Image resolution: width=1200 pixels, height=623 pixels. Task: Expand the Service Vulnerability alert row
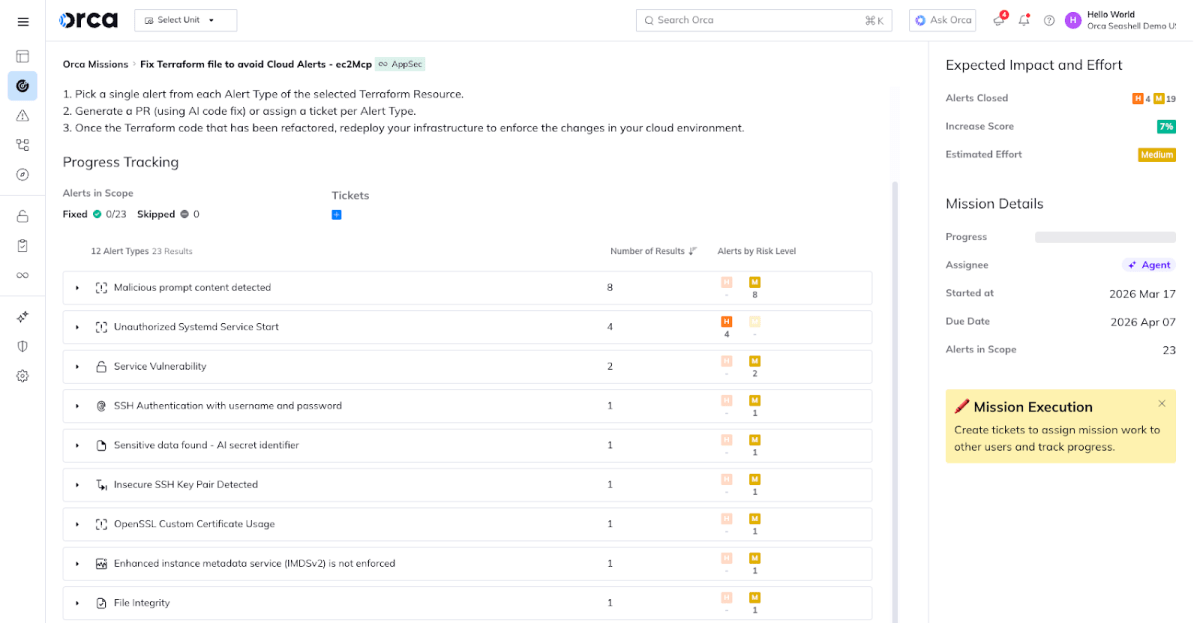click(78, 367)
